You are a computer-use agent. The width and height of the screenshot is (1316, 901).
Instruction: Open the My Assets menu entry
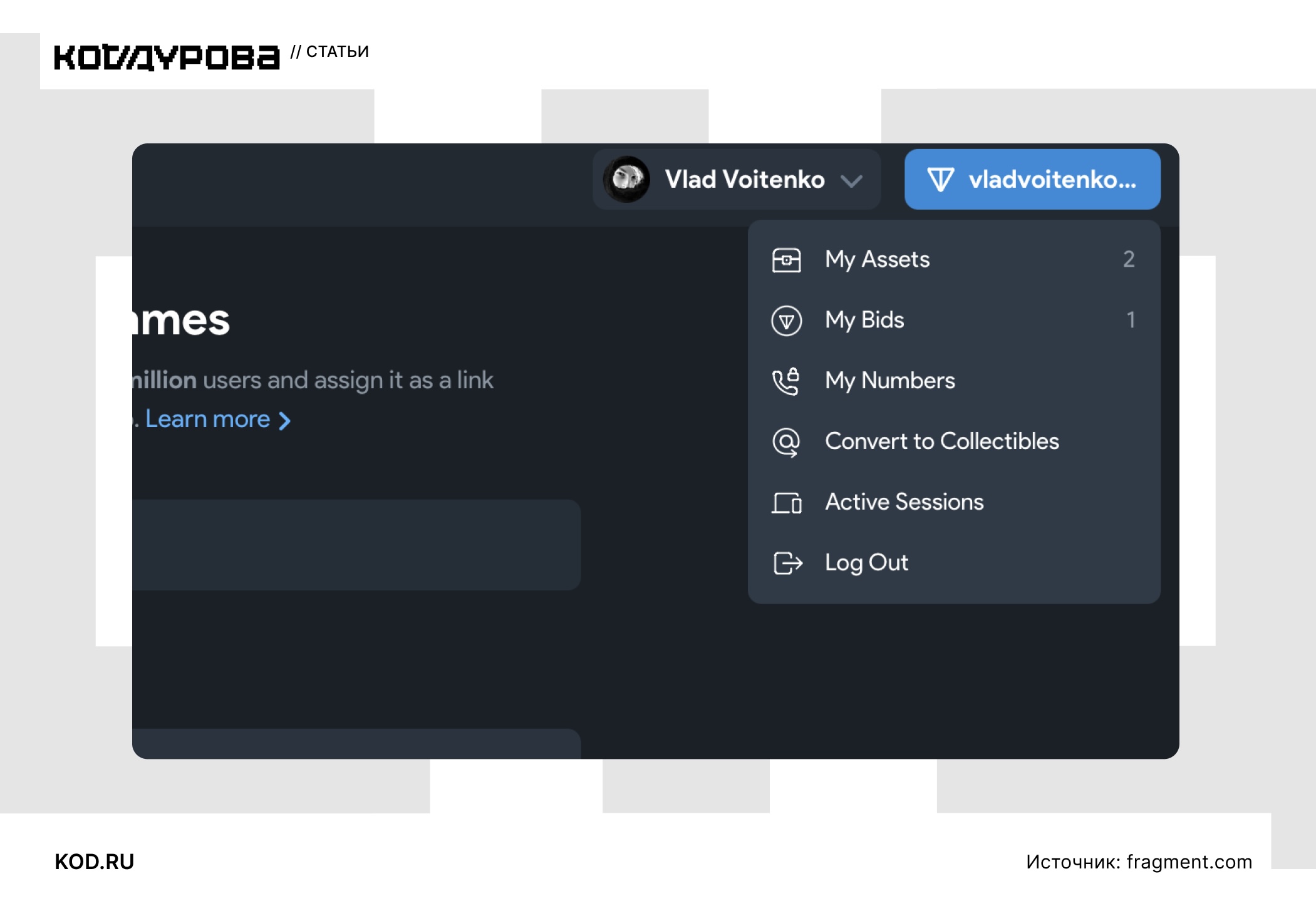tap(954, 259)
